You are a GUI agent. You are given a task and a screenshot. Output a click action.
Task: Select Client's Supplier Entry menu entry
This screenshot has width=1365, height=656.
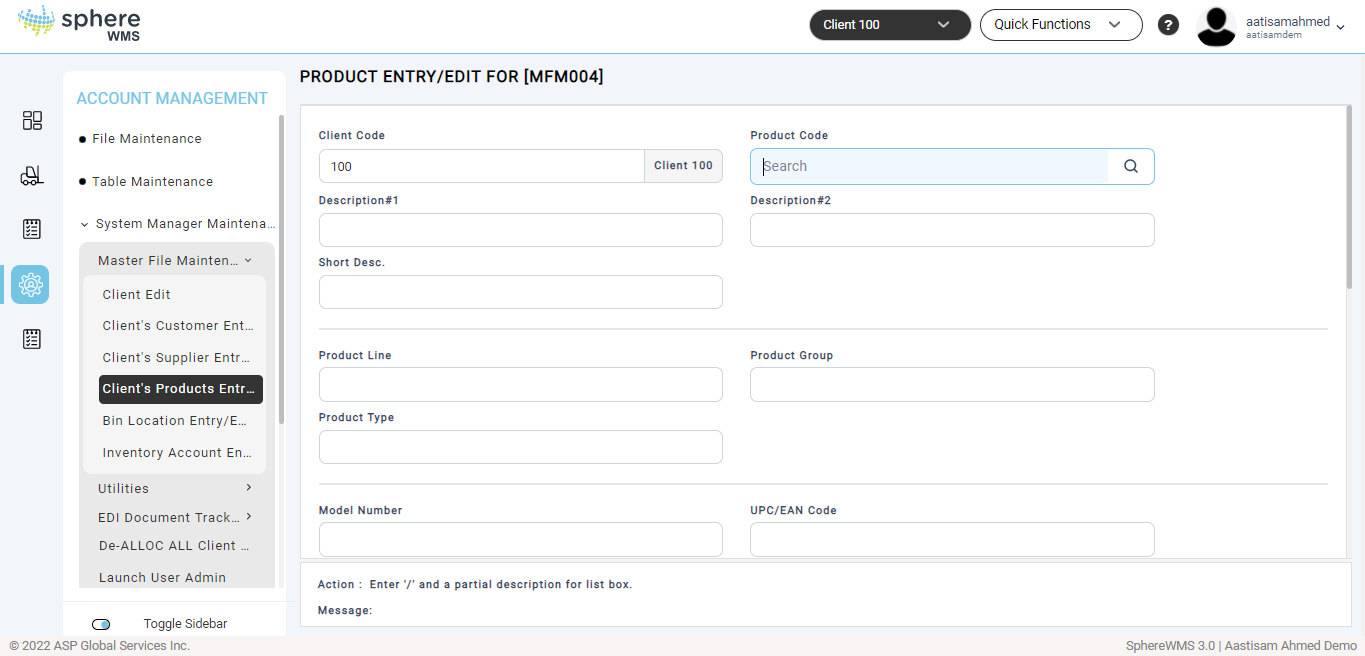pyautogui.click(x=178, y=358)
